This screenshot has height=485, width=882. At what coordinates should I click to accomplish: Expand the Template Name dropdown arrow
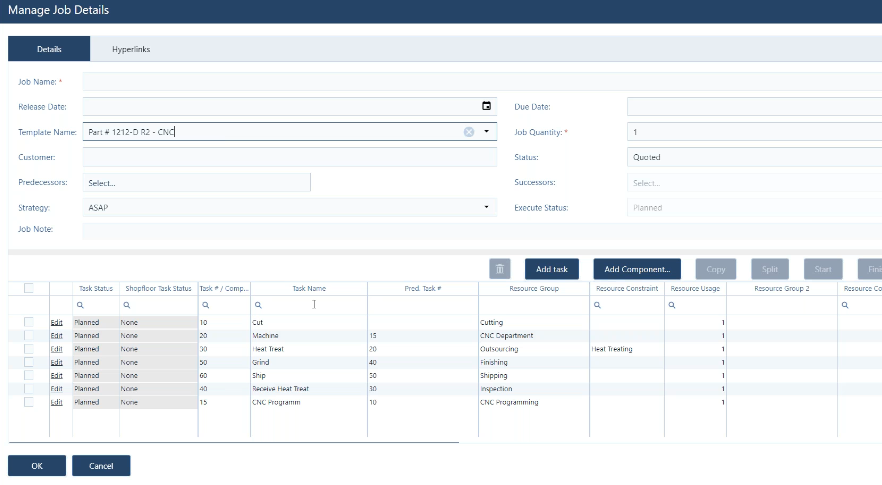[x=487, y=132]
